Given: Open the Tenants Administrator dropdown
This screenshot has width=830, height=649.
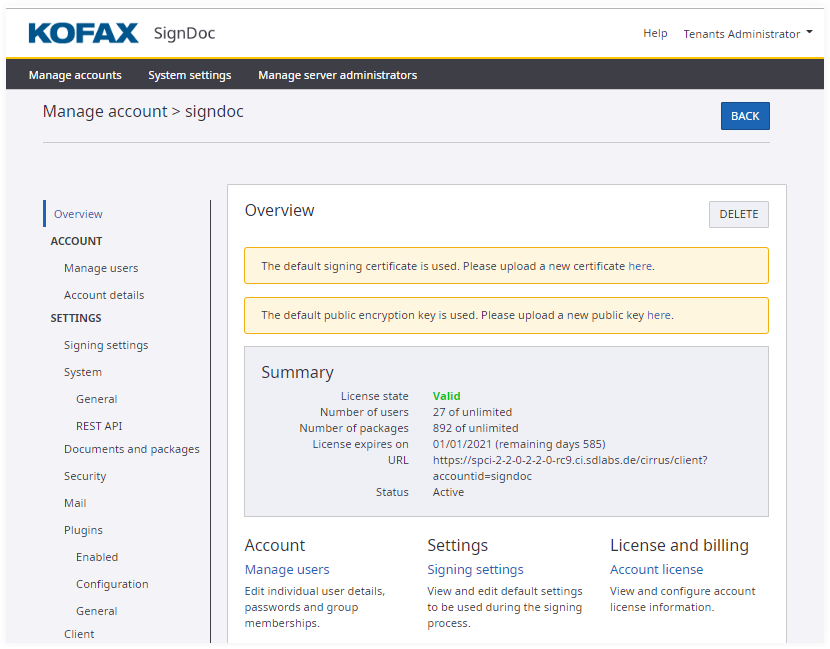Looking at the screenshot, I should click(747, 34).
